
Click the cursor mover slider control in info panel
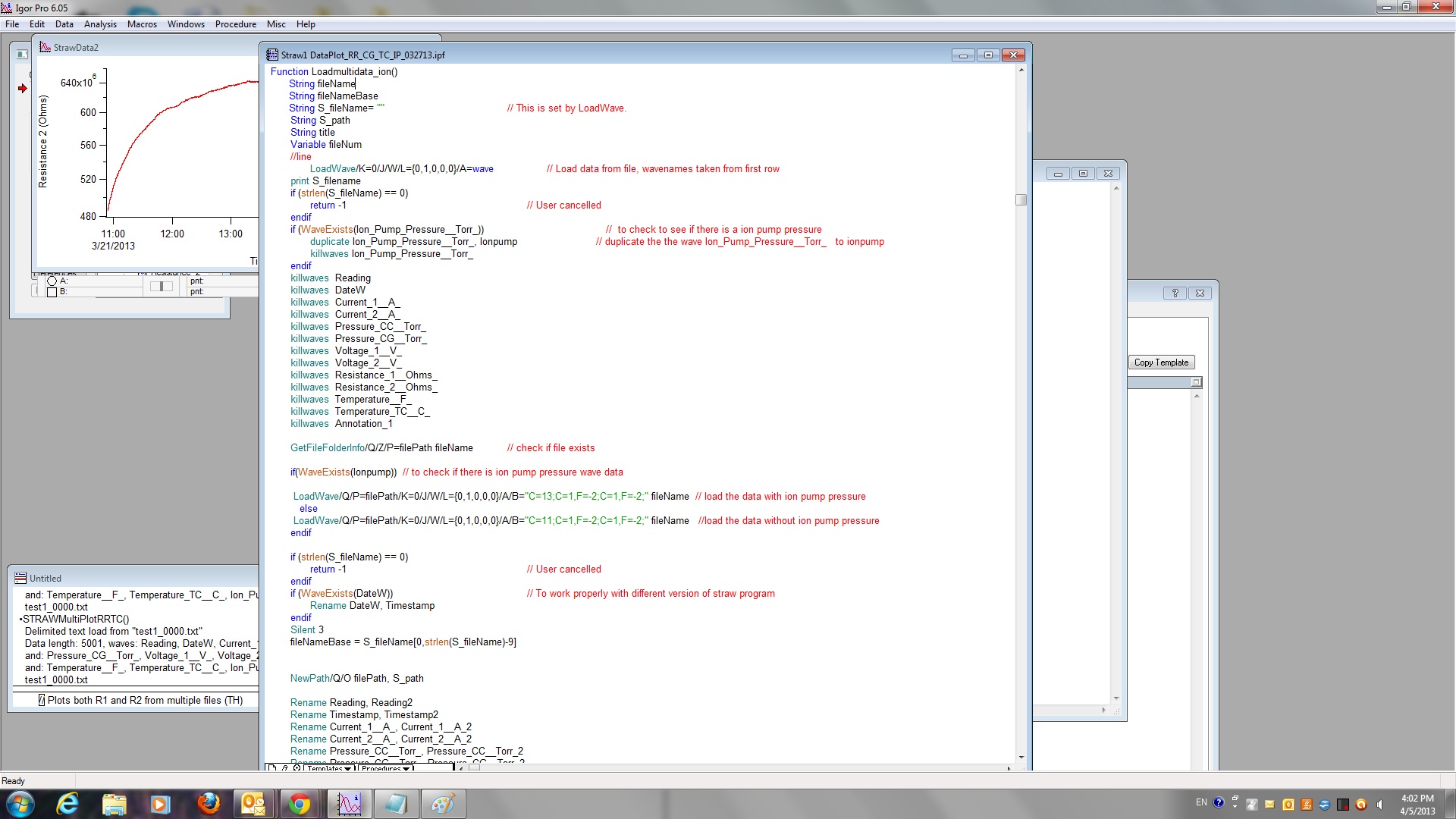pyautogui.click(x=162, y=286)
